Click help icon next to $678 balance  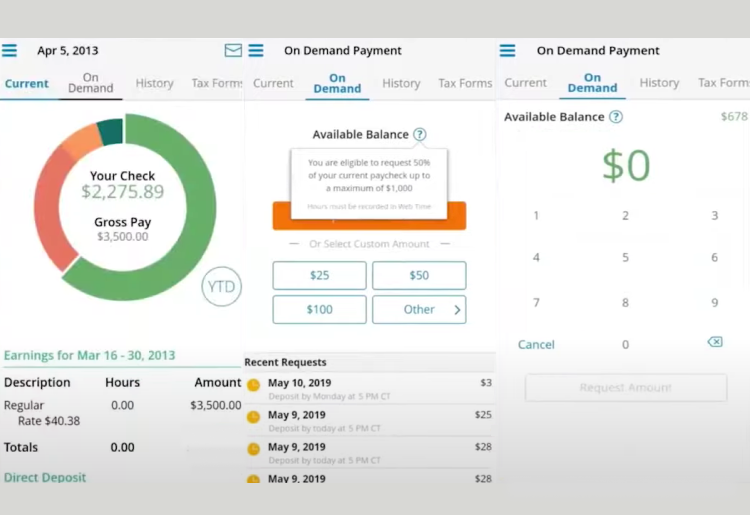tap(616, 117)
